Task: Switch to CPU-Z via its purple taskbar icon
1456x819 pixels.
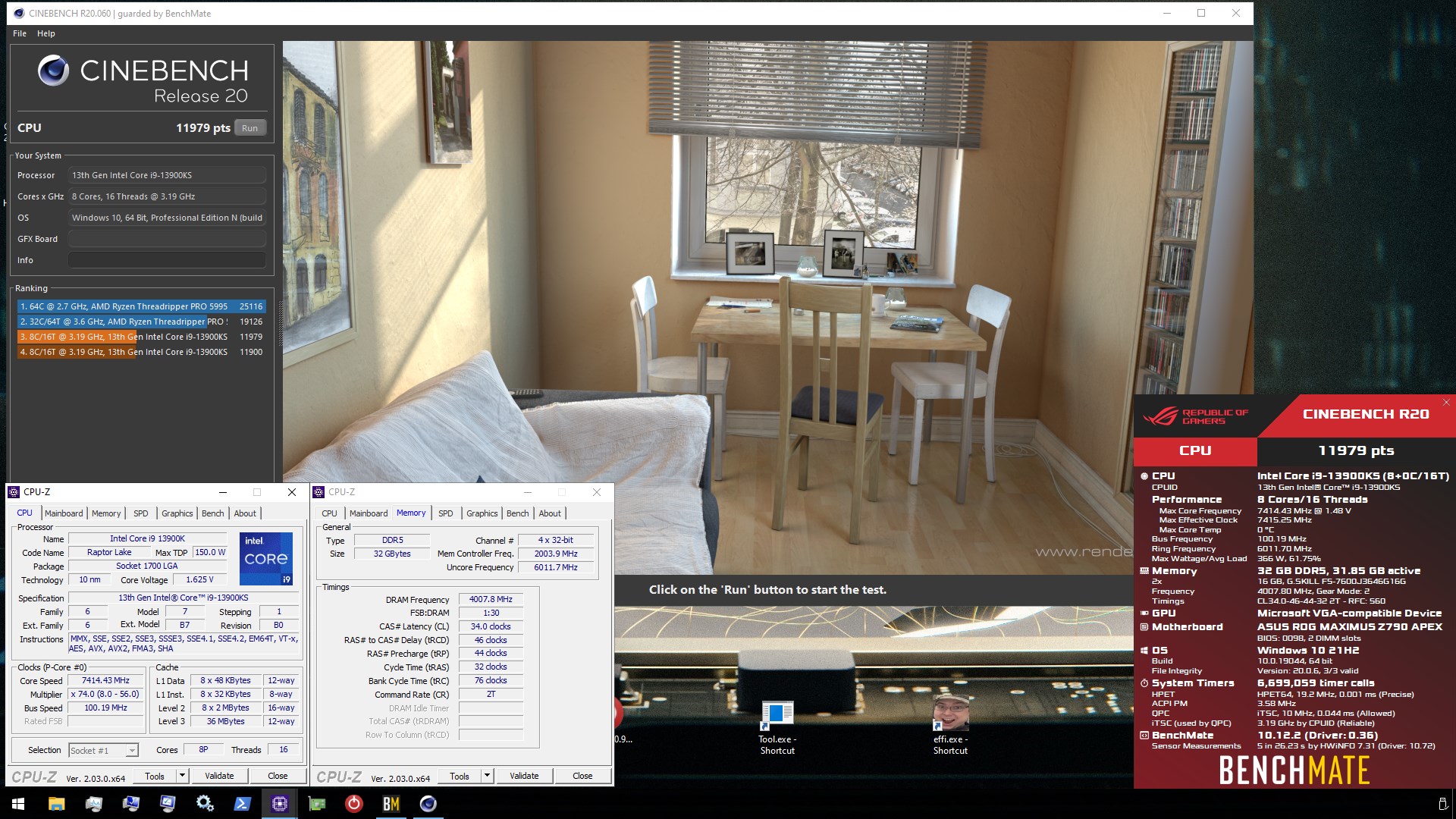Action: pos(280,804)
